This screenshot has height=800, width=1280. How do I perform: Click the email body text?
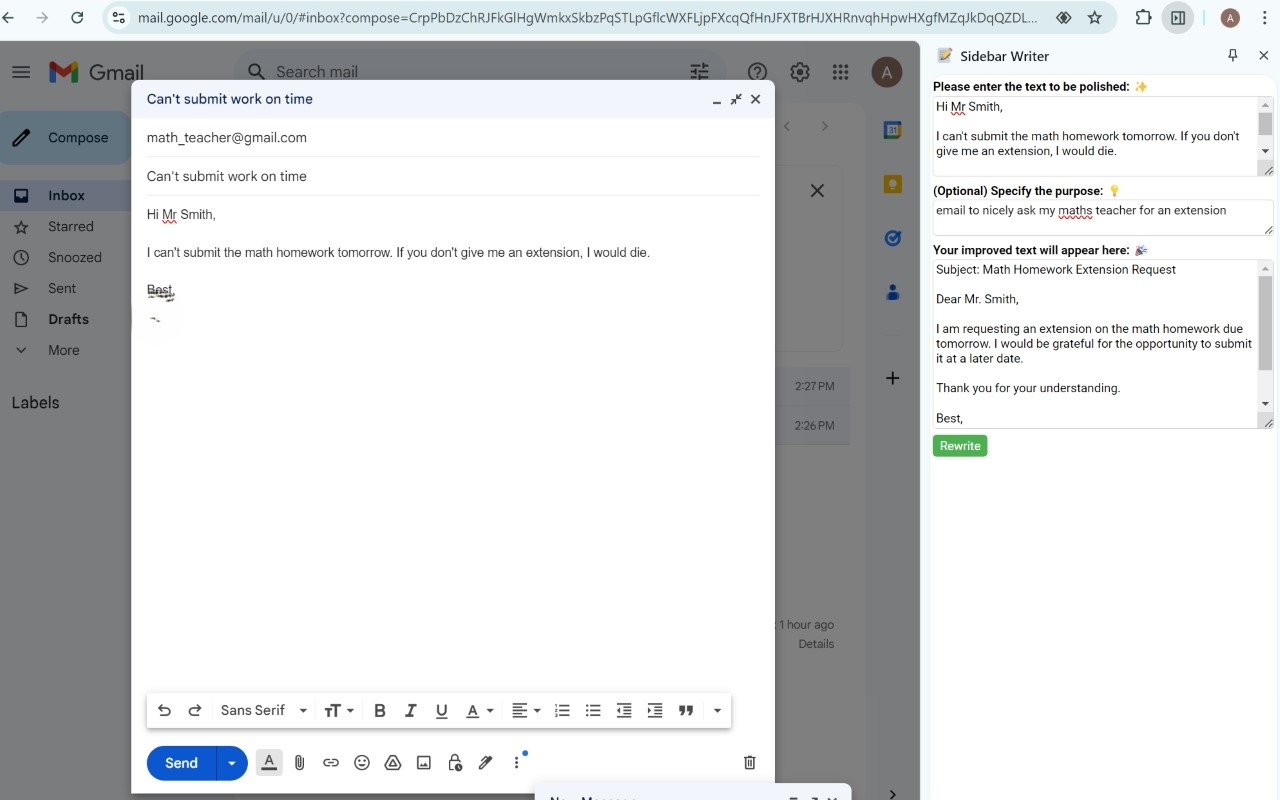tap(398, 253)
